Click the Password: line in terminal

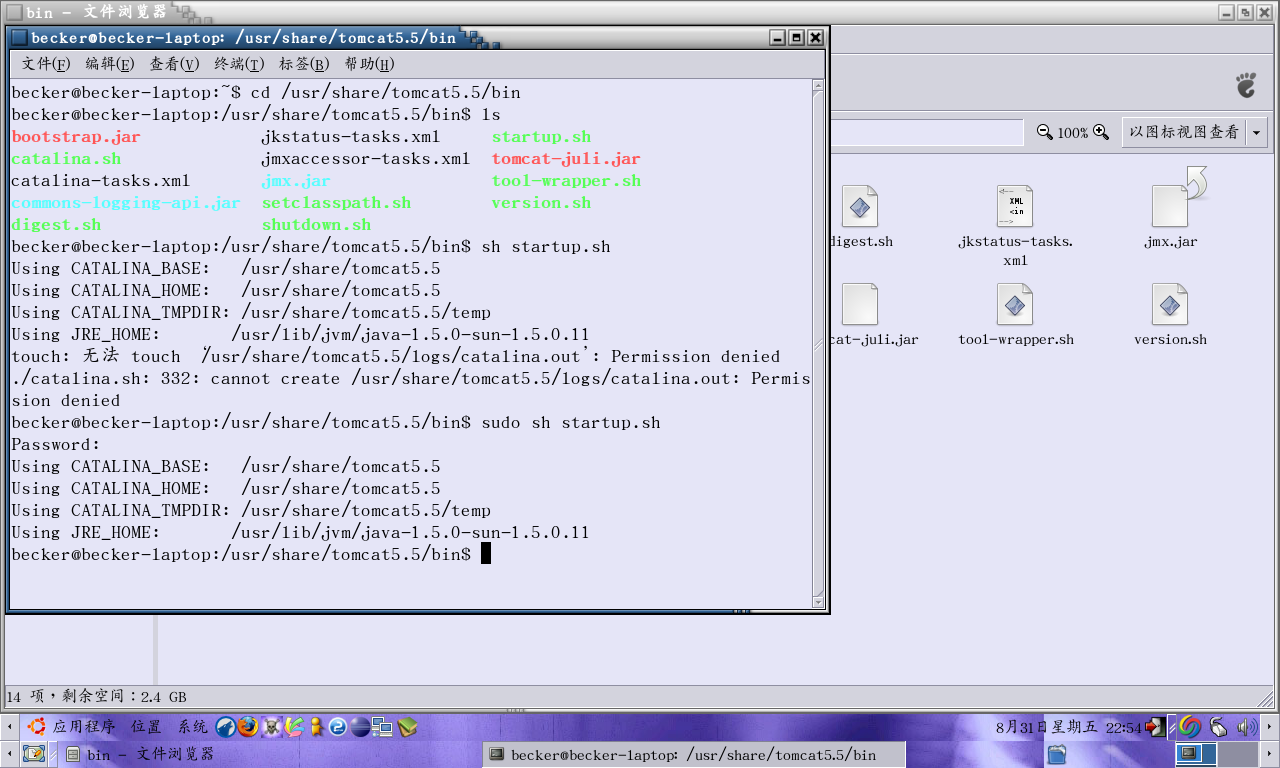tap(56, 445)
